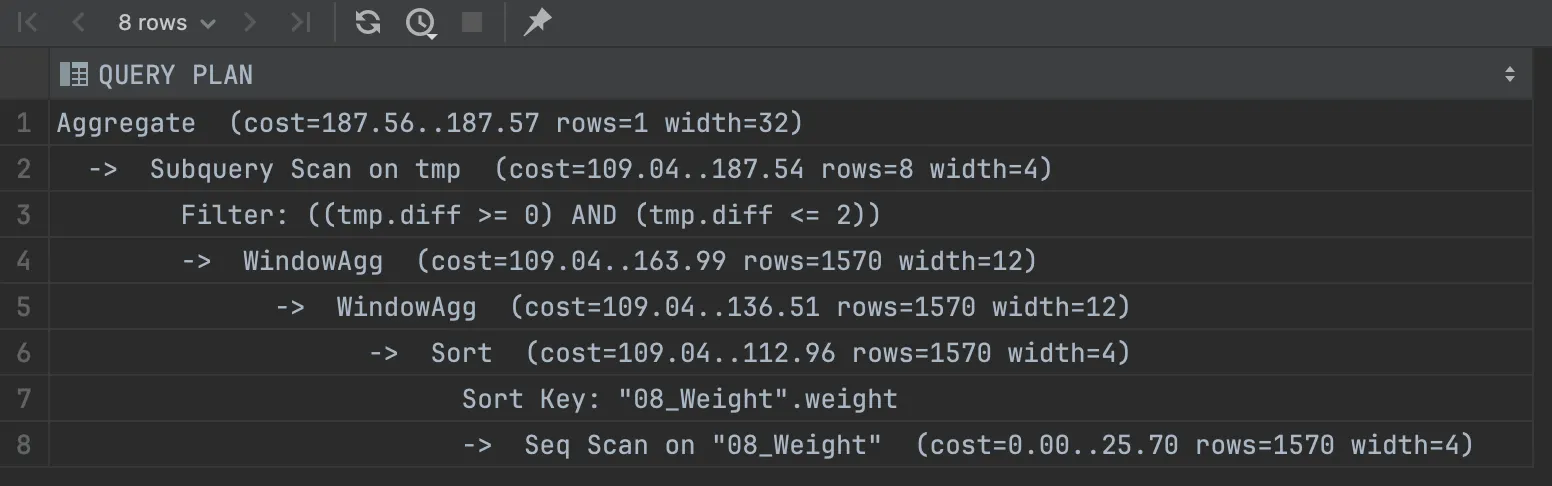This screenshot has width=1552, height=486.
Task: Go to first page arrow icon
Action: click(x=29, y=22)
